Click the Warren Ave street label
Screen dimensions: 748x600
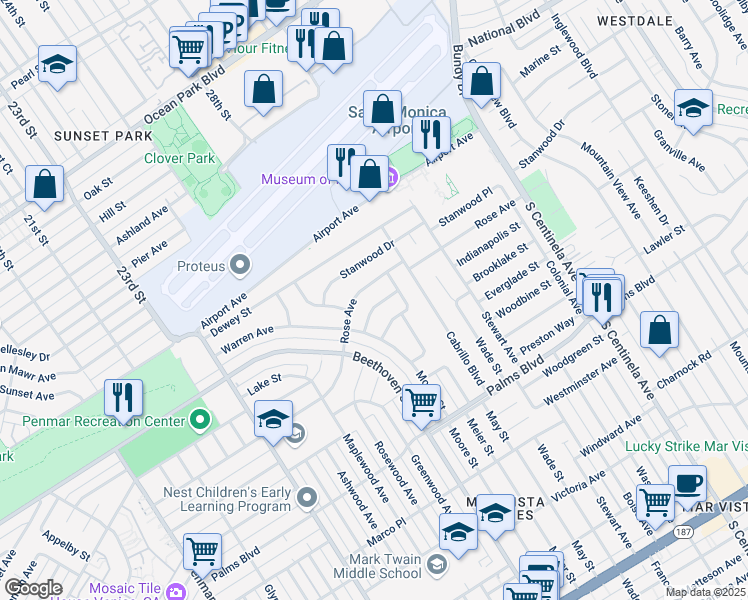247,339
